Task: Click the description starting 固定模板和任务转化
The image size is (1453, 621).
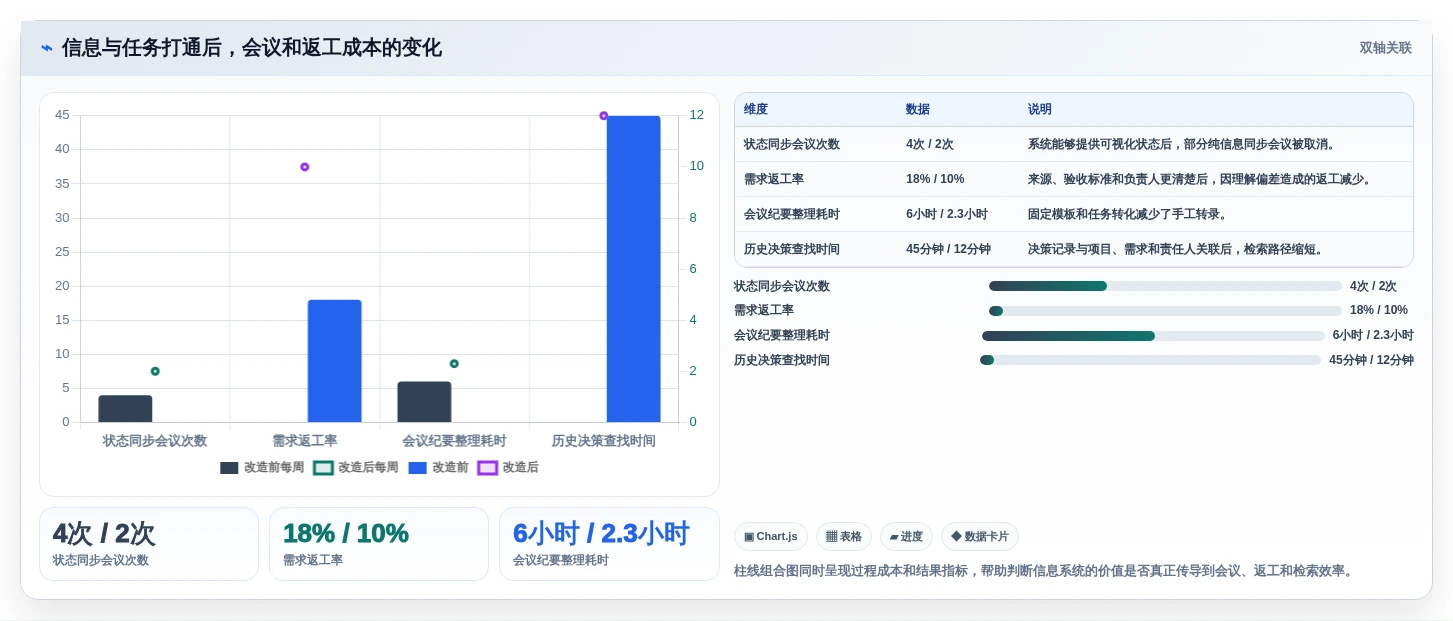Action: [1127, 214]
